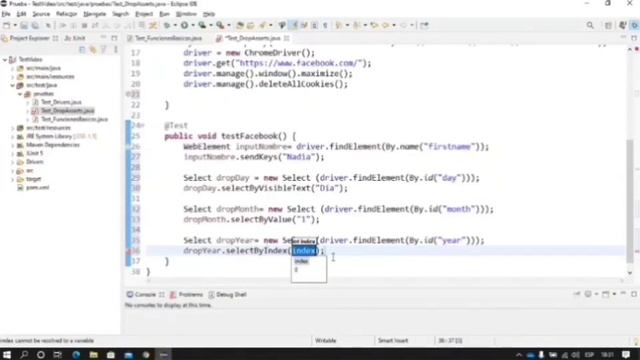Click the Quick Access search magnifier
Screen dimensions: 640x360
tap(590, 25)
